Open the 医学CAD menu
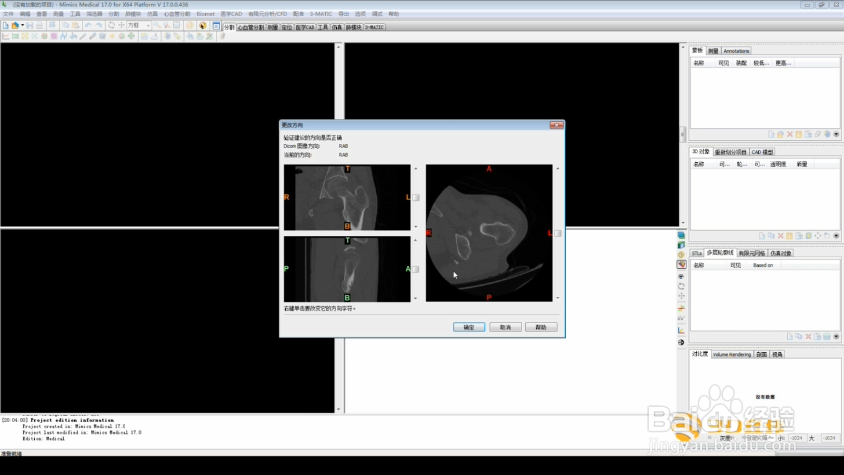This screenshot has height=475, width=844. [231, 14]
